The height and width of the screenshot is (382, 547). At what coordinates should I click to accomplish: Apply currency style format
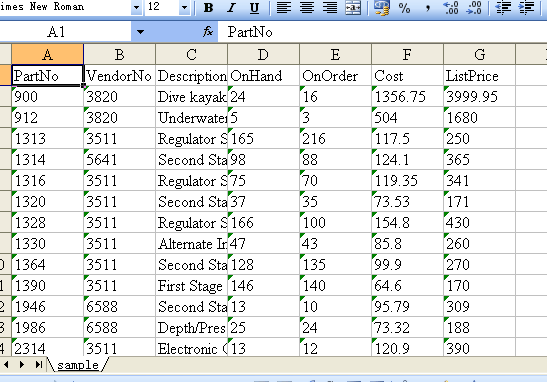pos(382,7)
